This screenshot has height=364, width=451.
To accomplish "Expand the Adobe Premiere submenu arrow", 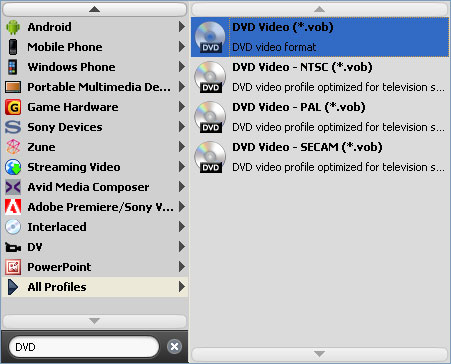I will 182,207.
